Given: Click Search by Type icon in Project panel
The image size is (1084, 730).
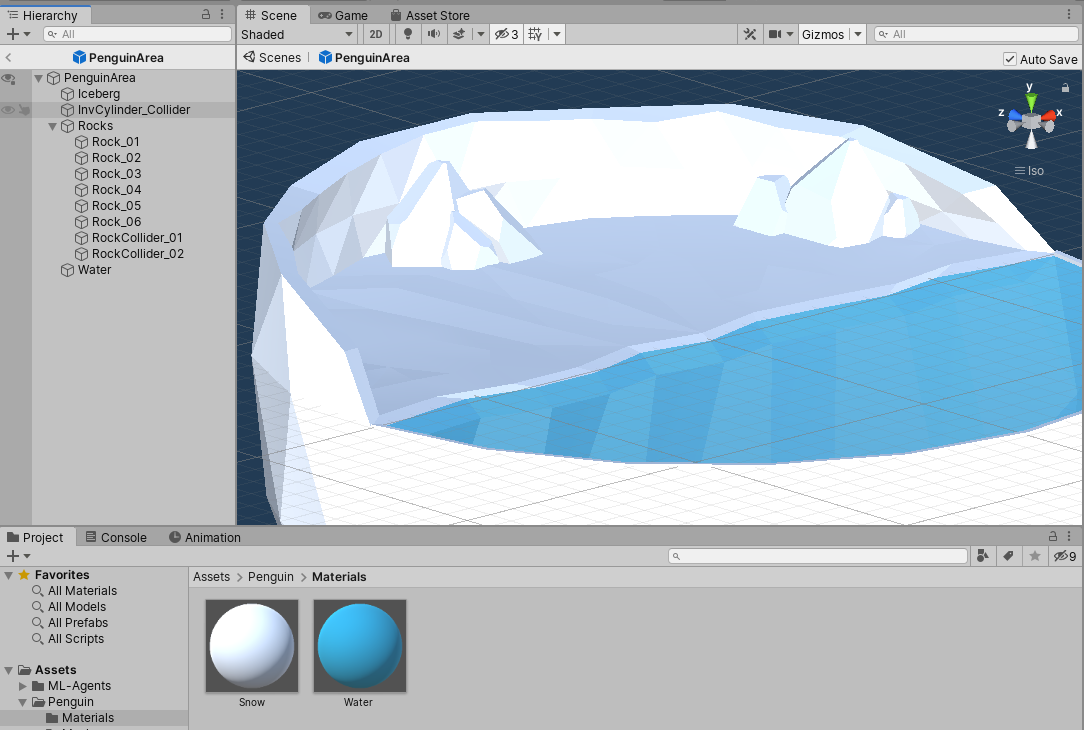Looking at the screenshot, I should tap(983, 556).
